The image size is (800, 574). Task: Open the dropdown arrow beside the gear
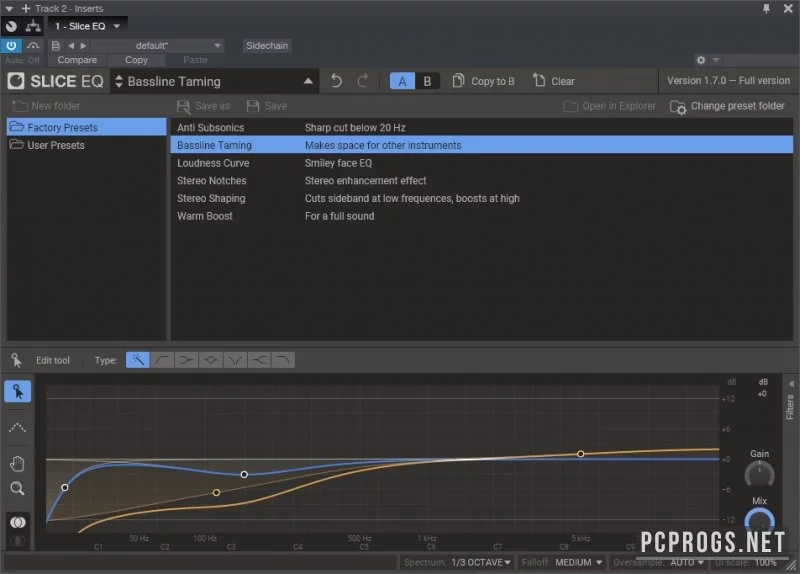coord(715,60)
